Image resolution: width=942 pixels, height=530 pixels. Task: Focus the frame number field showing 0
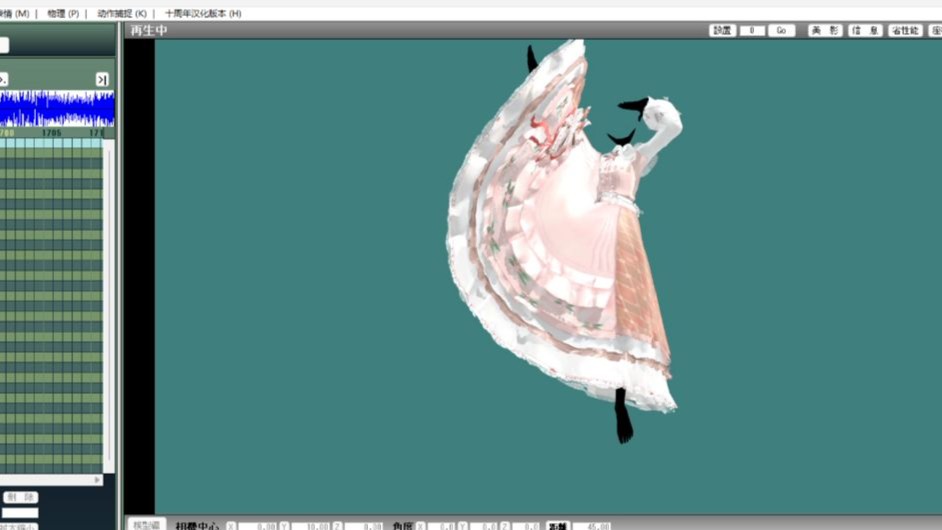(x=752, y=31)
